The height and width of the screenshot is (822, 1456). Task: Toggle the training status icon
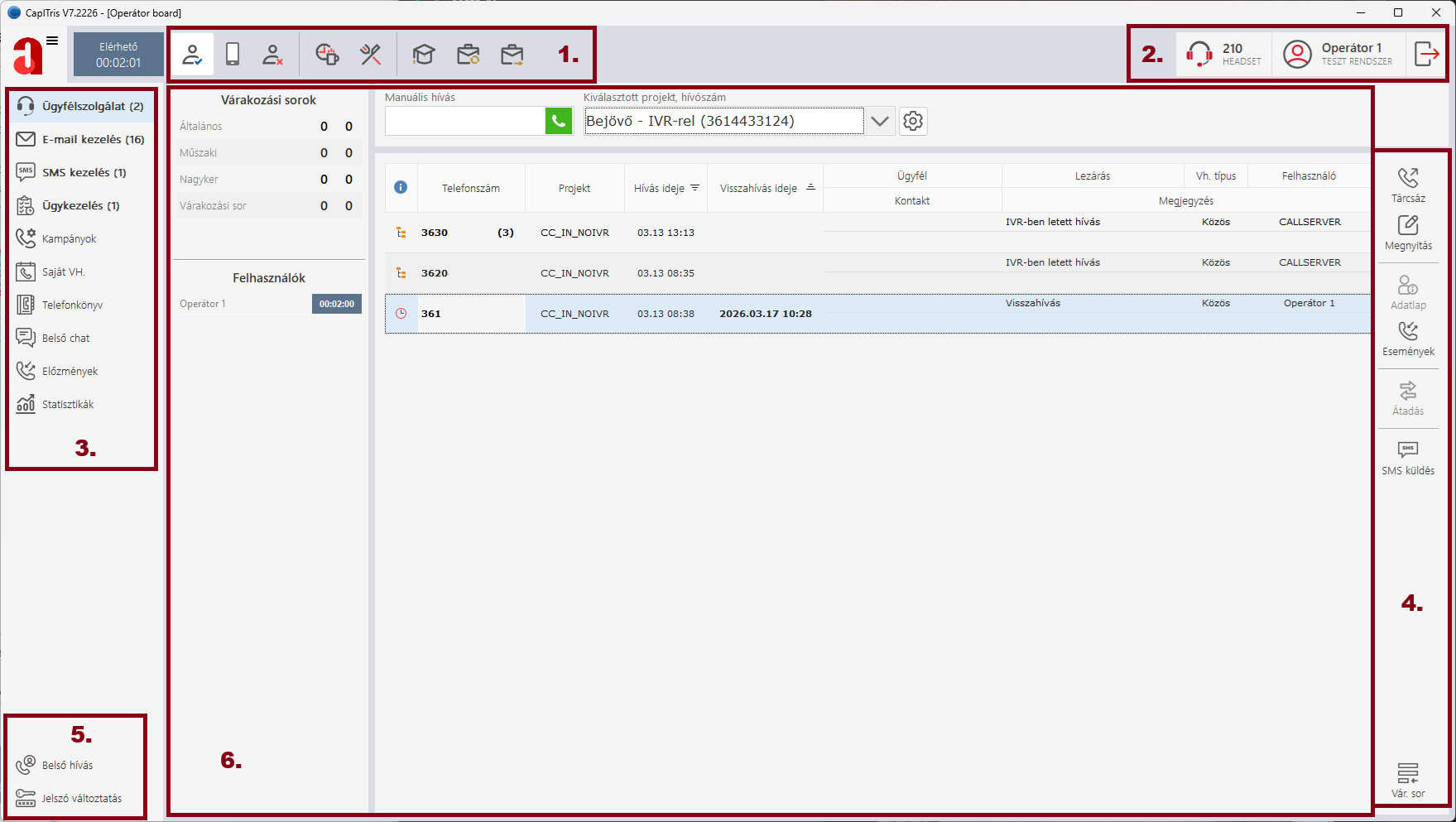(x=424, y=55)
